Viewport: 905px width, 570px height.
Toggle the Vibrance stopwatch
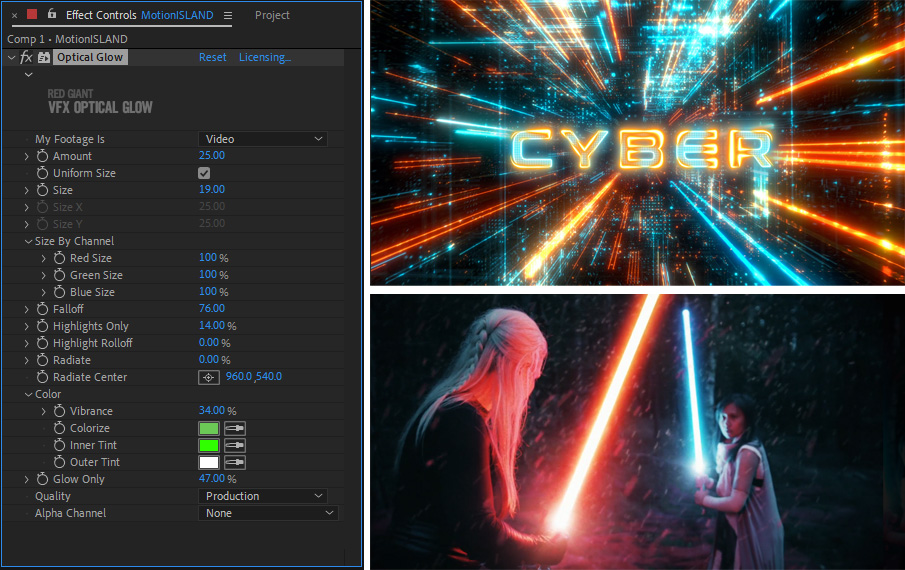coord(59,411)
